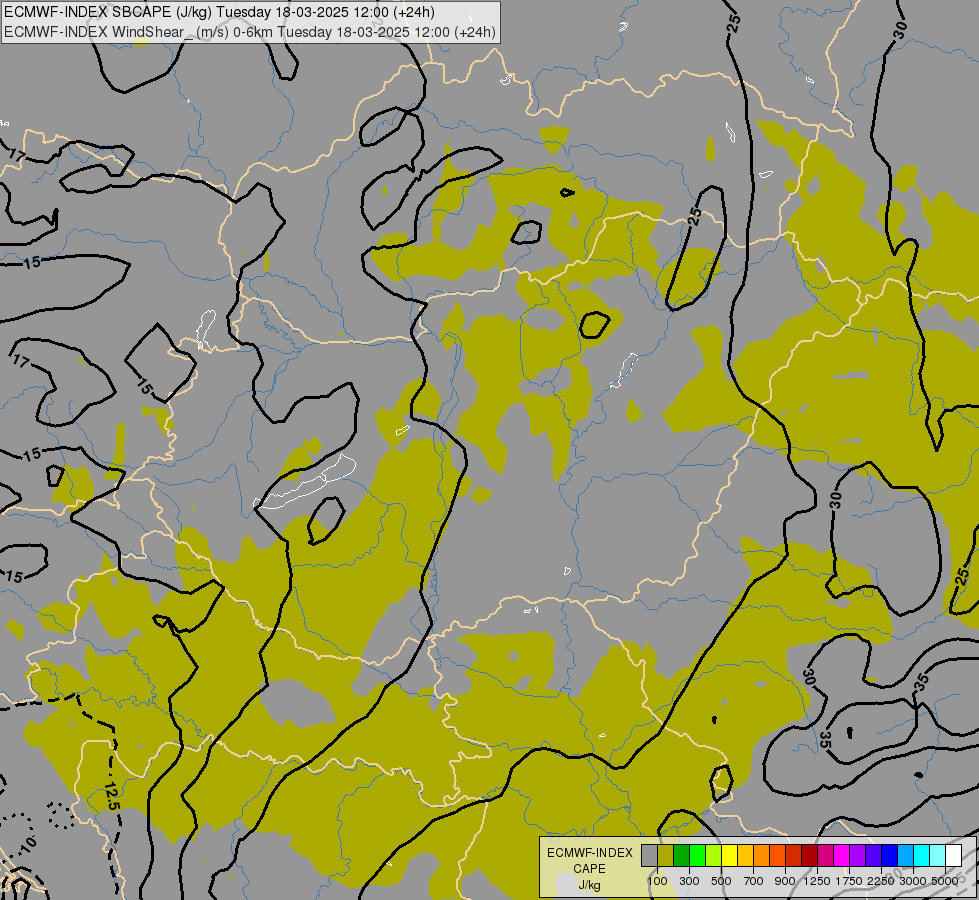Viewport: 979px width, 900px height.
Task: Select the bright magenta legend swatch
Action: (841, 856)
